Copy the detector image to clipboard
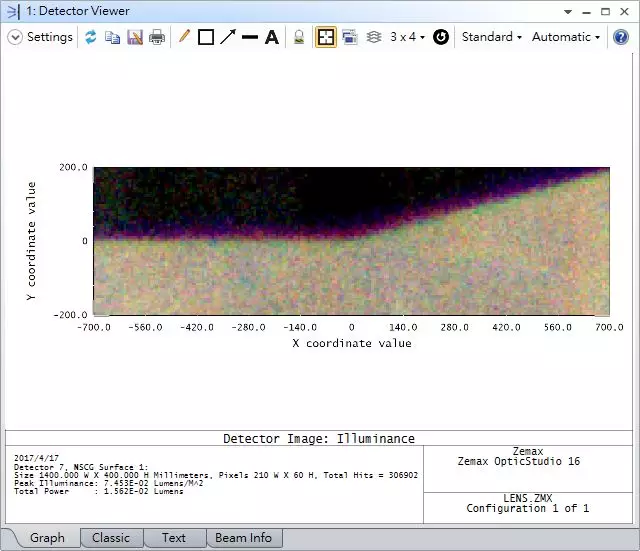This screenshot has height=551, width=640. click(113, 37)
